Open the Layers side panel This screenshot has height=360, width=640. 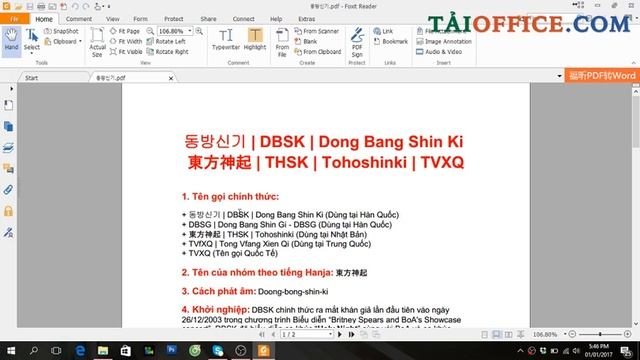click(8, 148)
